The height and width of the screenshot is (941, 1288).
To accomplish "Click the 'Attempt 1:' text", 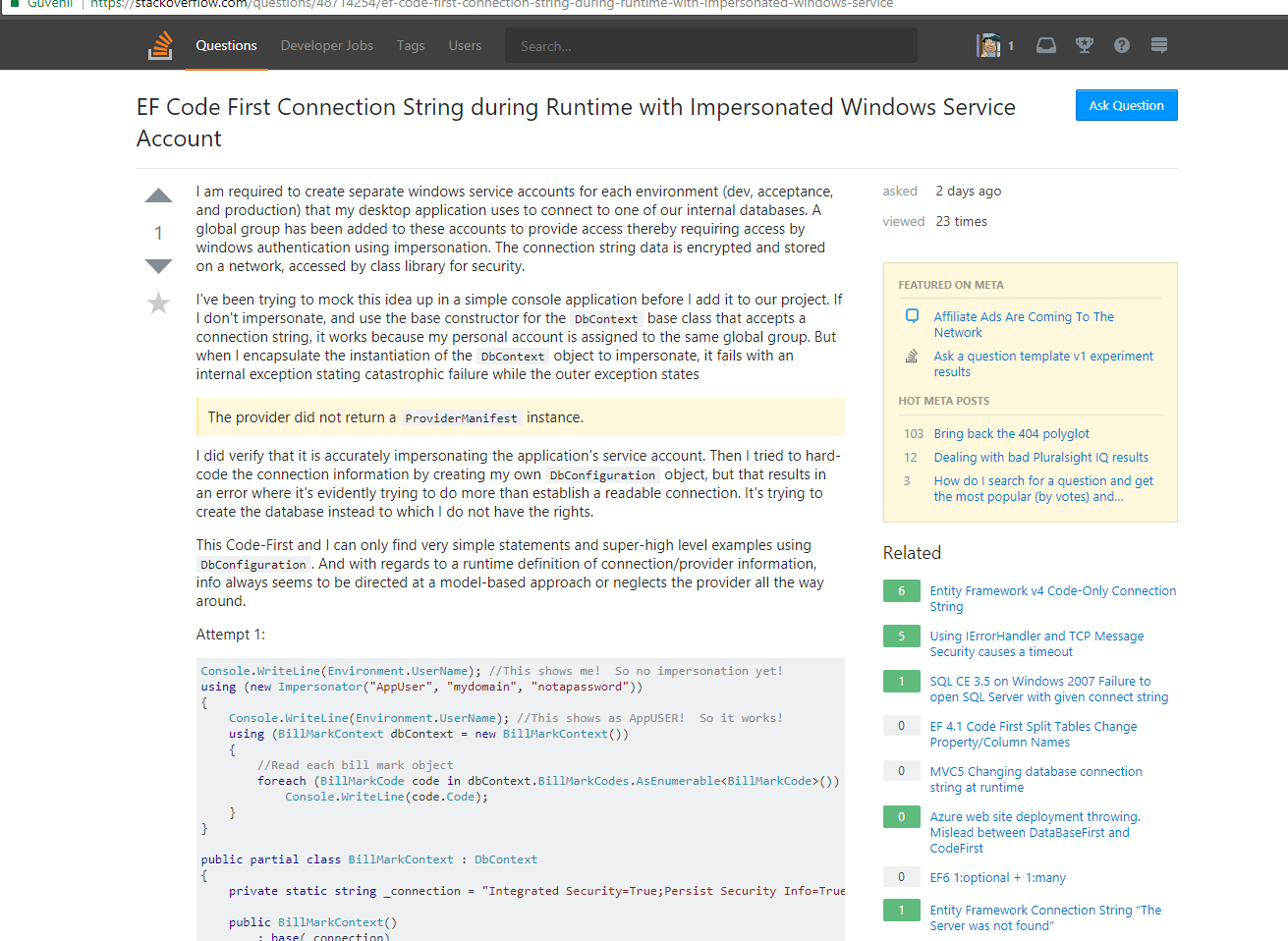I will (x=230, y=635).
